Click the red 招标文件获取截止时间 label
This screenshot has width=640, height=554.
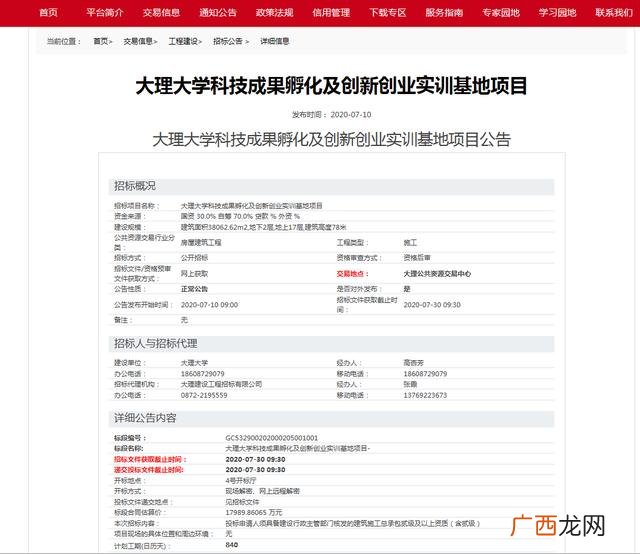click(x=150, y=459)
